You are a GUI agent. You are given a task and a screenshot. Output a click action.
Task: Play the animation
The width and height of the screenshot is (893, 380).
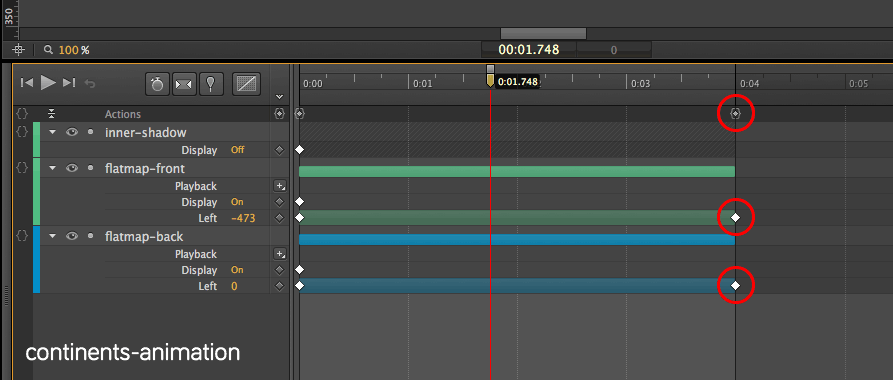[48, 83]
